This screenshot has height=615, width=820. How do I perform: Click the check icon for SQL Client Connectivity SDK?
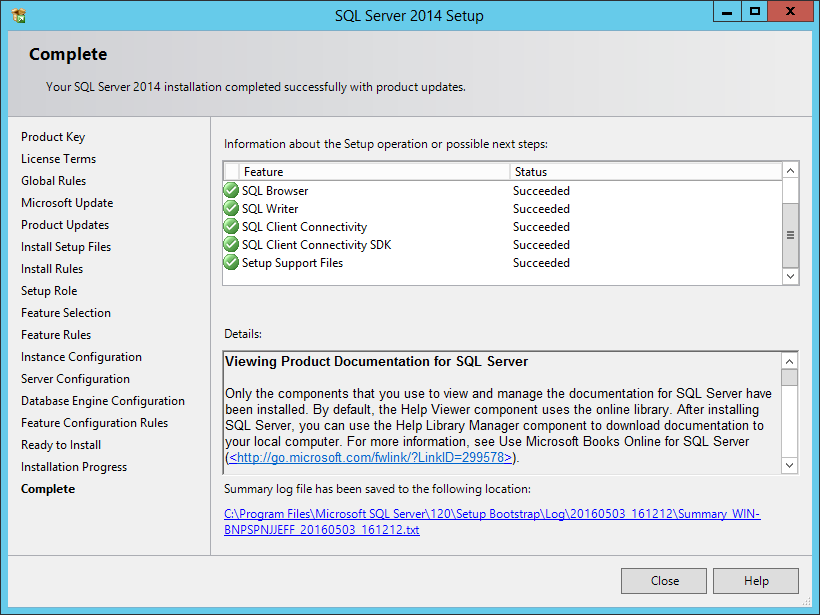click(x=231, y=244)
